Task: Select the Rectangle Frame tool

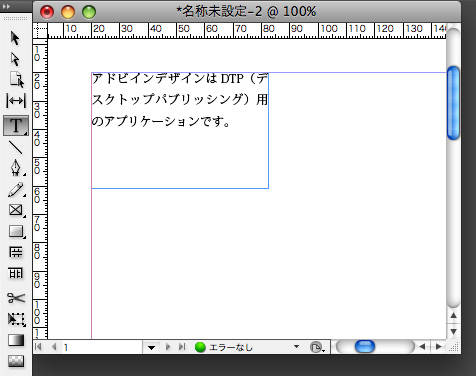Action: (x=16, y=210)
